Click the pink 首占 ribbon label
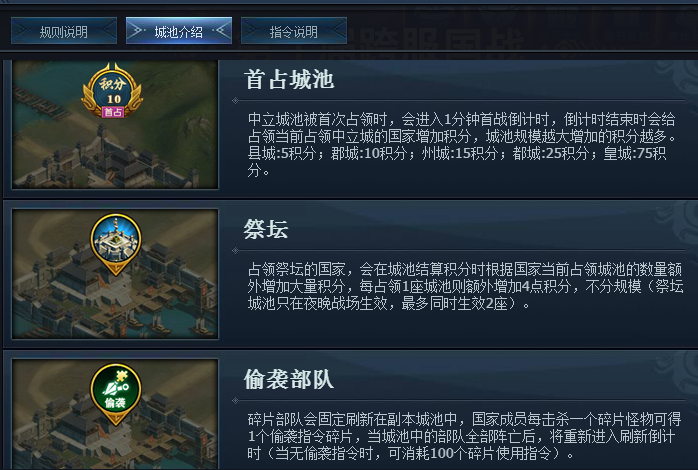 113,112
